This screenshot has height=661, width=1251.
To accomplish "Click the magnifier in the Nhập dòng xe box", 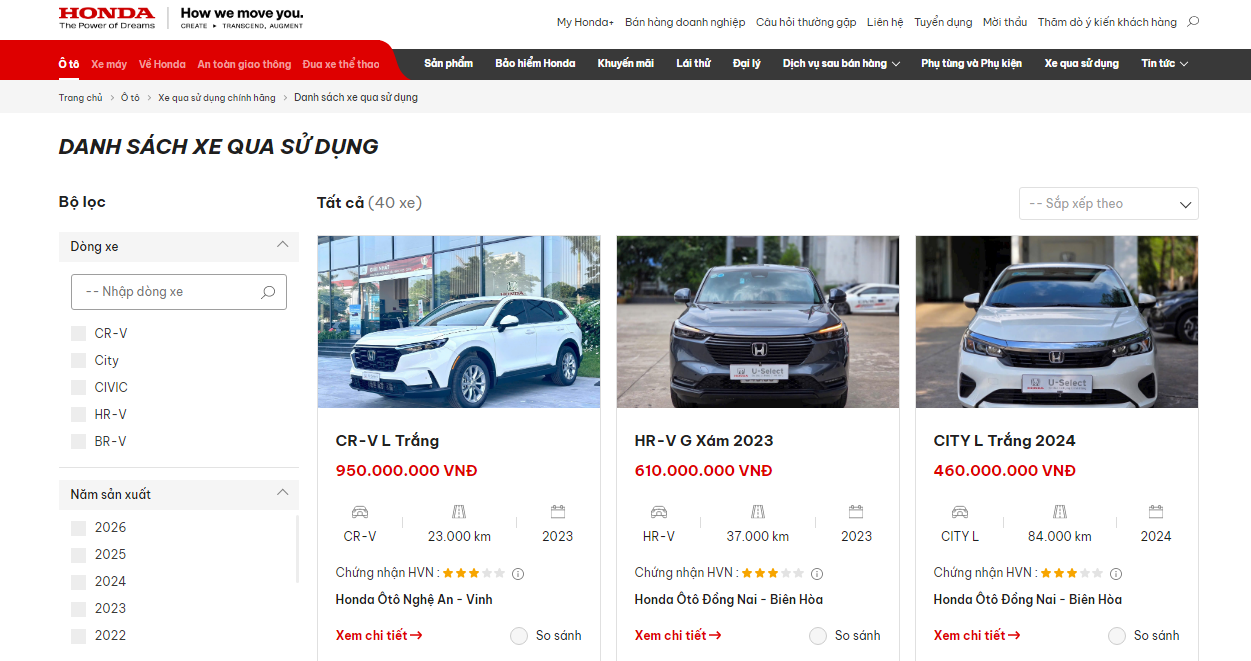I will pyautogui.click(x=268, y=292).
